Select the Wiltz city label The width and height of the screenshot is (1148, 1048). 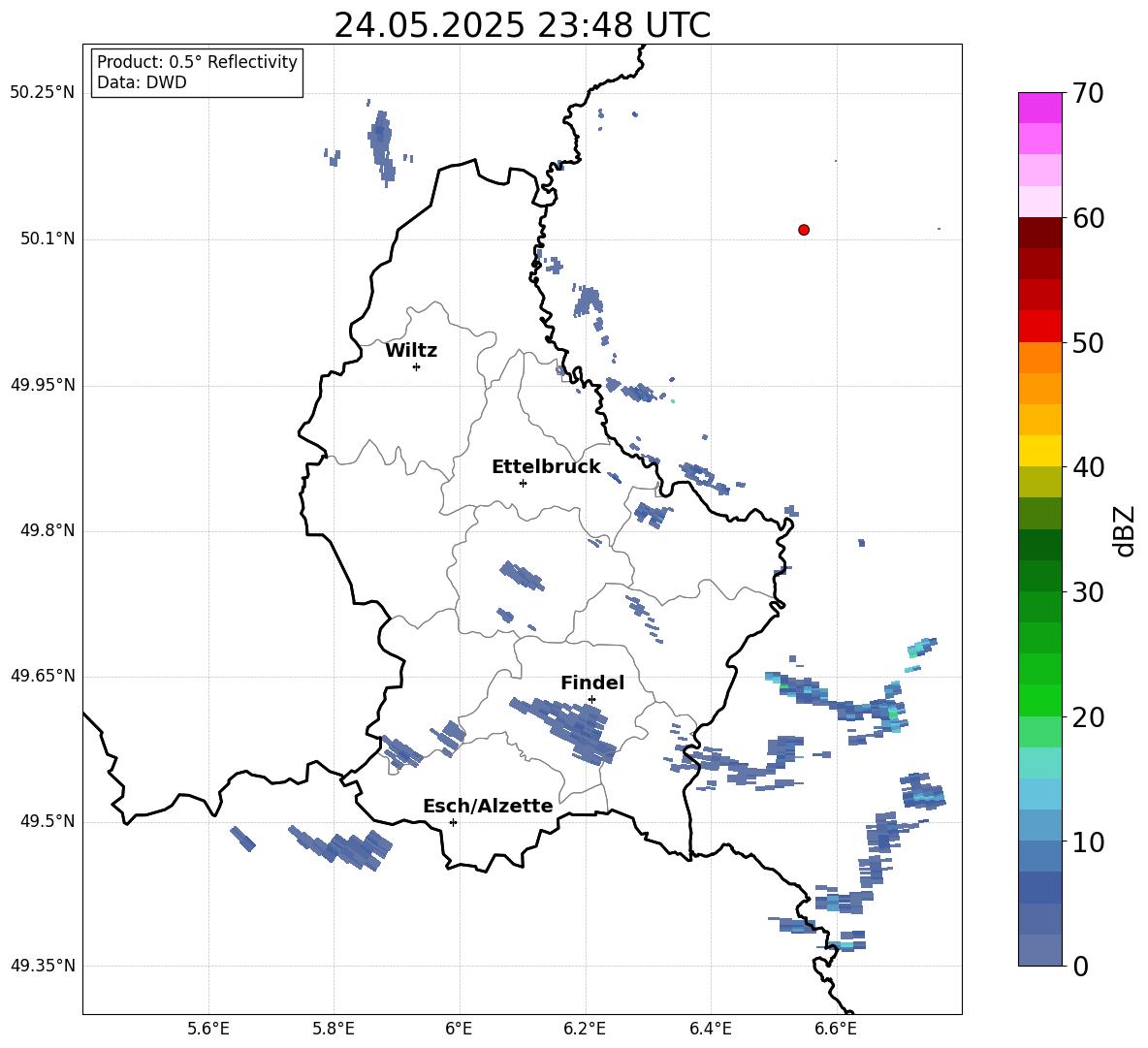tap(411, 351)
